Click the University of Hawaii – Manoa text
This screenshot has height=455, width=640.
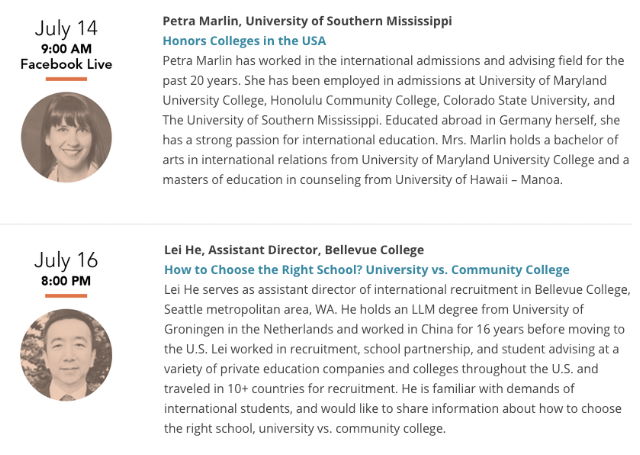coord(478,180)
